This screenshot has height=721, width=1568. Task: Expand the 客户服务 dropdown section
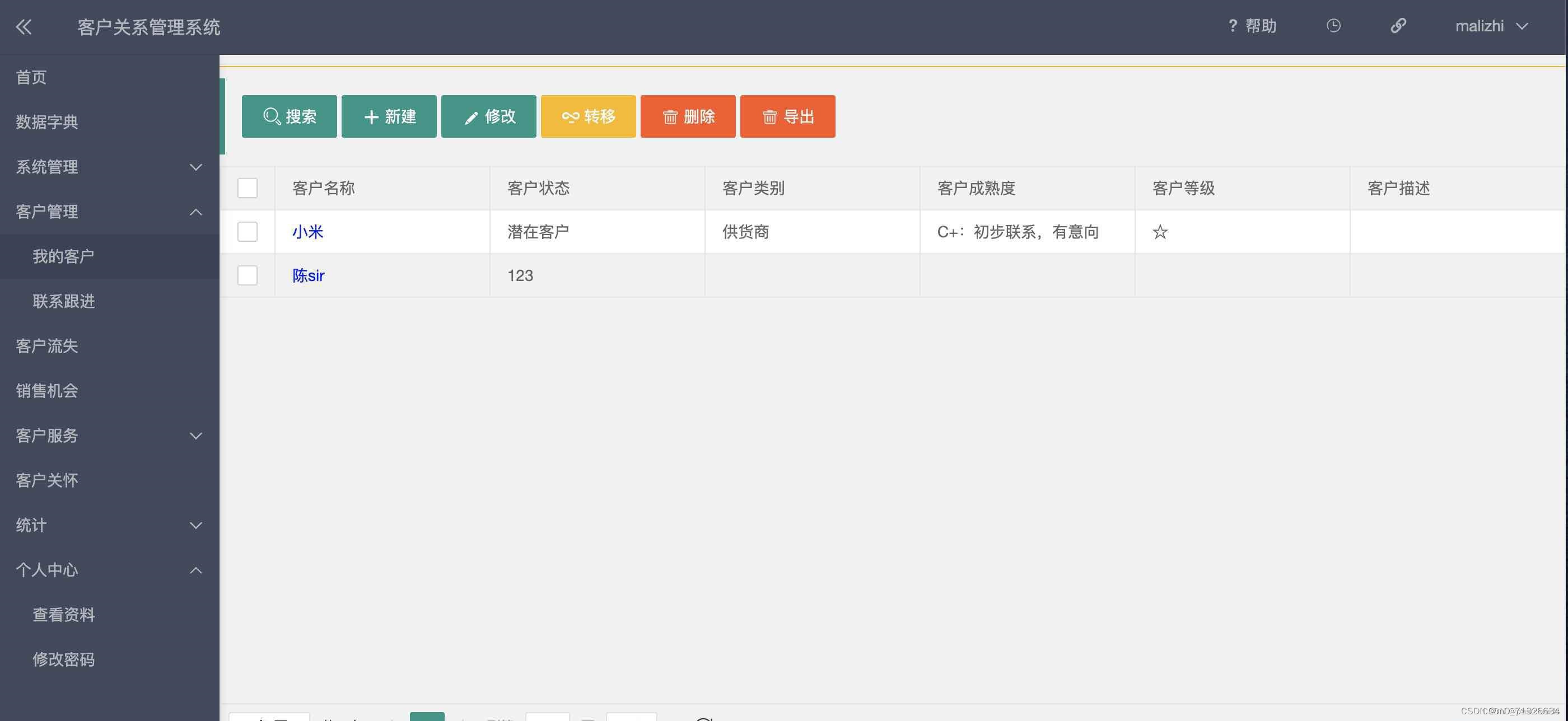tap(109, 435)
